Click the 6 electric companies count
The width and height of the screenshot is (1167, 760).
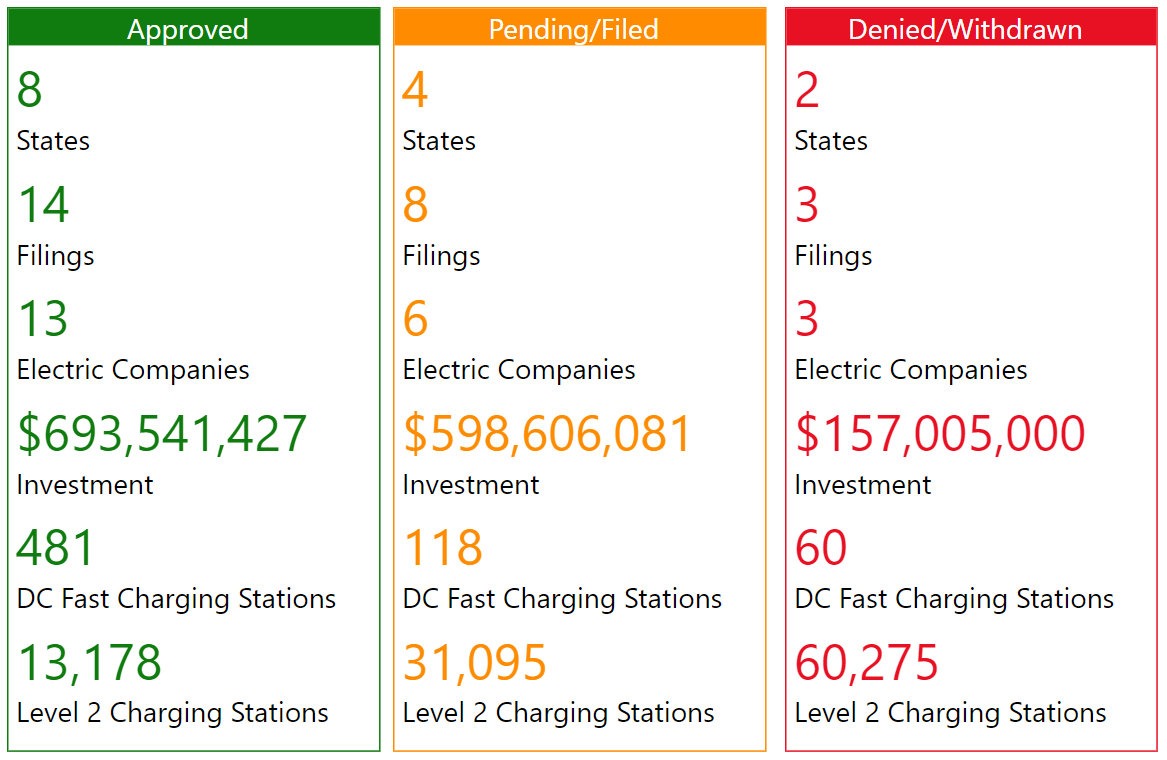(x=415, y=320)
